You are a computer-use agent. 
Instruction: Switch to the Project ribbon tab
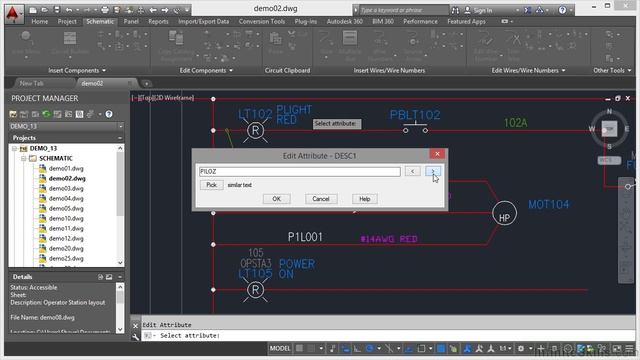pos(67,21)
